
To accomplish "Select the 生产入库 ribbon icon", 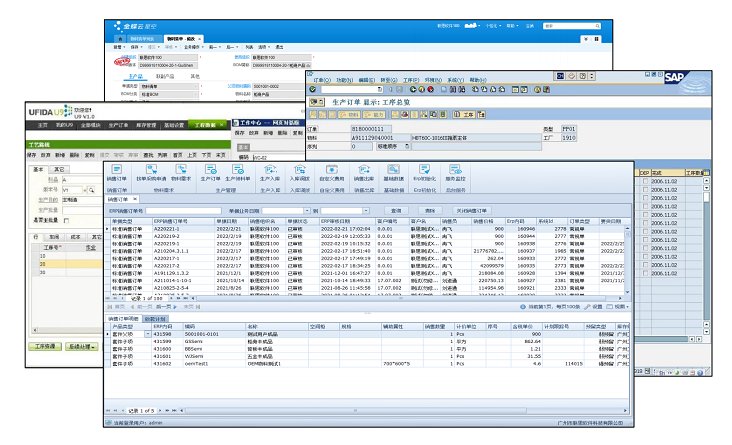I will (269, 169).
